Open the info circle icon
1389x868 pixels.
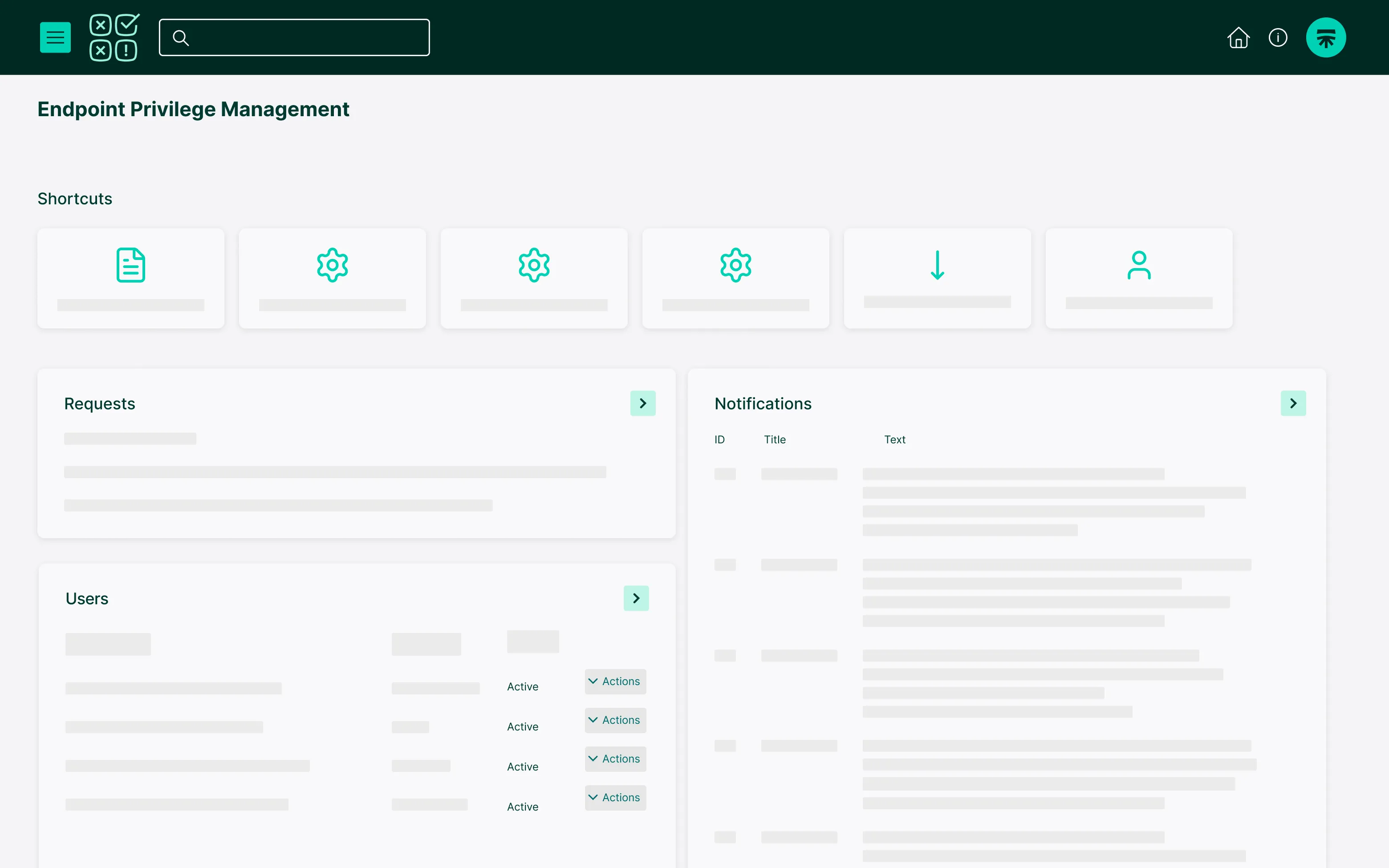(x=1278, y=38)
